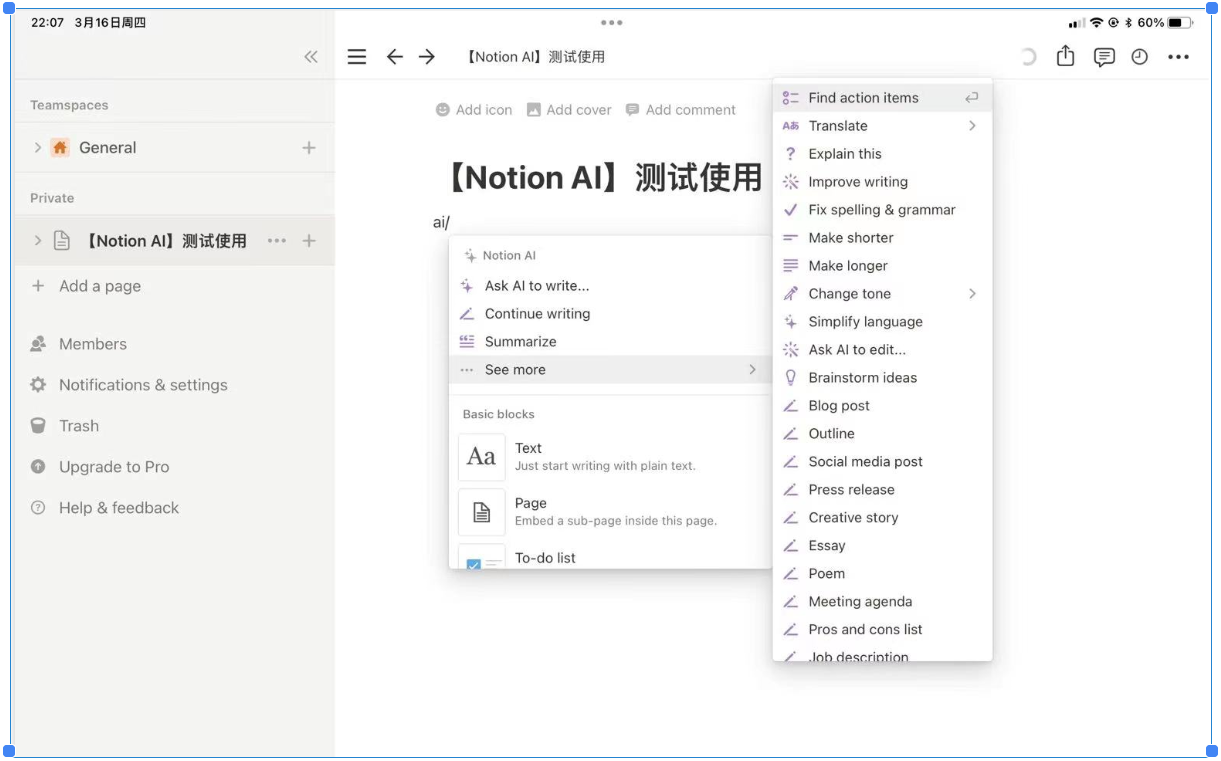Choose Brainstorm ideas
Image resolution: width=1221 pixels, height=761 pixels.
coord(883,378)
